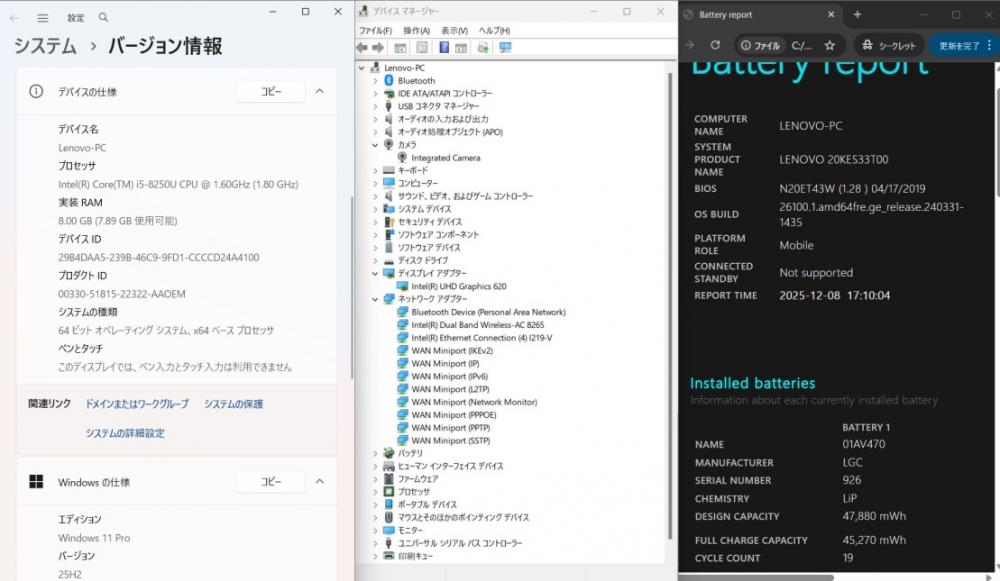Open the ファイル(F) menu
This screenshot has width=1000, height=581.
click(375, 31)
